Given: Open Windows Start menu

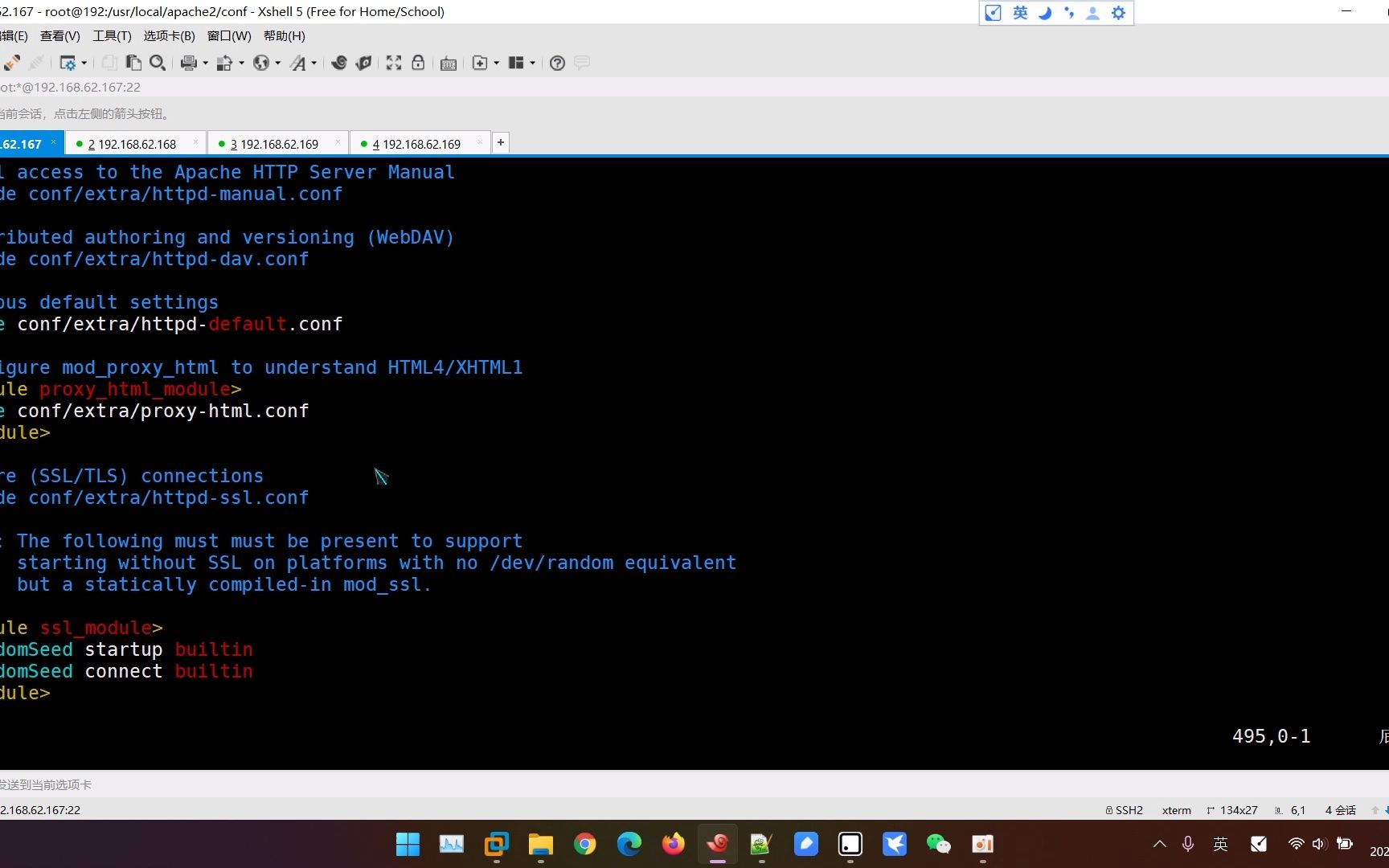Looking at the screenshot, I should pos(408,844).
